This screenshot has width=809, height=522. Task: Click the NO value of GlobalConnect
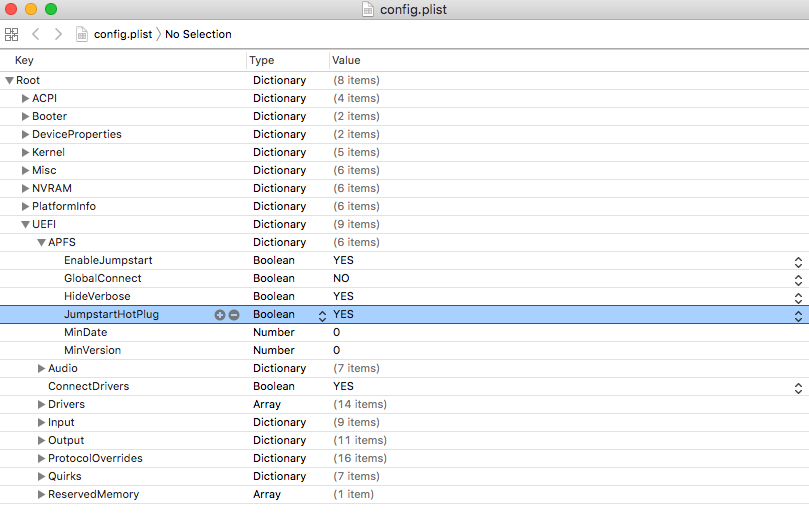point(341,279)
